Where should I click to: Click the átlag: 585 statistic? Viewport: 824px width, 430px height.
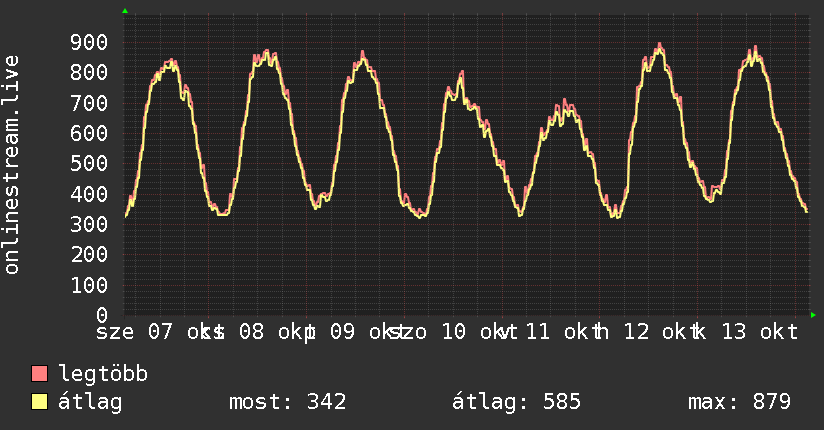click(x=517, y=402)
